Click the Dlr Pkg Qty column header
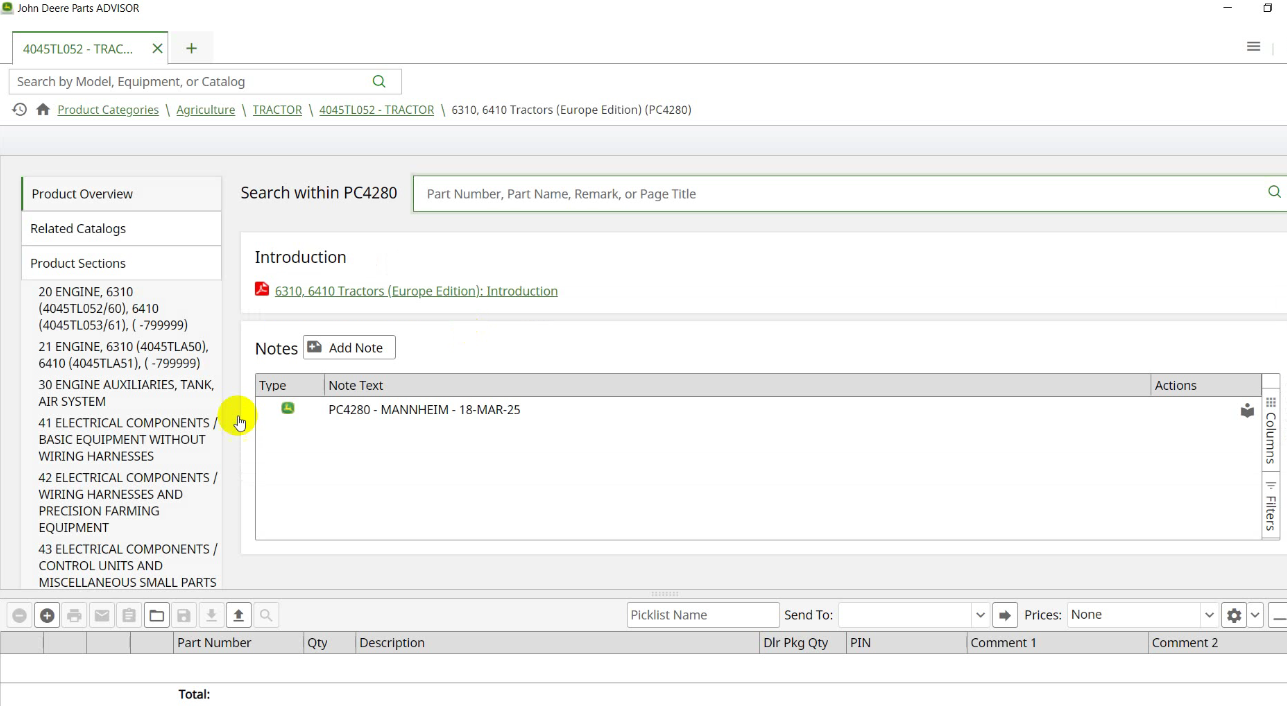The width and height of the screenshot is (1287, 706). pos(802,643)
